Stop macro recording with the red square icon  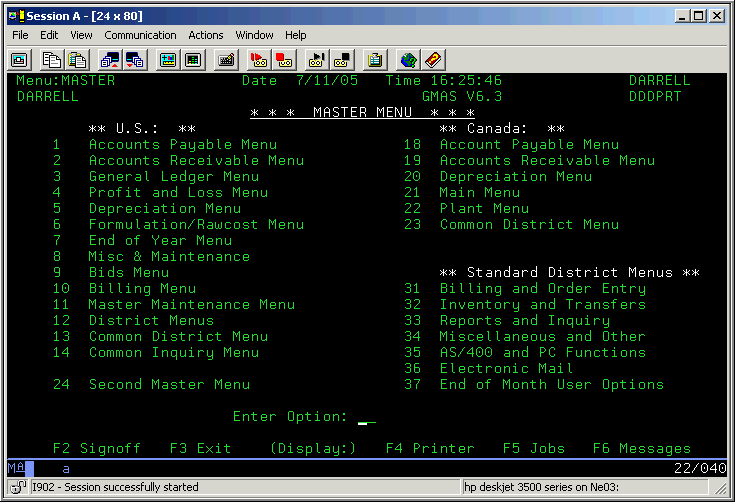coord(283,59)
